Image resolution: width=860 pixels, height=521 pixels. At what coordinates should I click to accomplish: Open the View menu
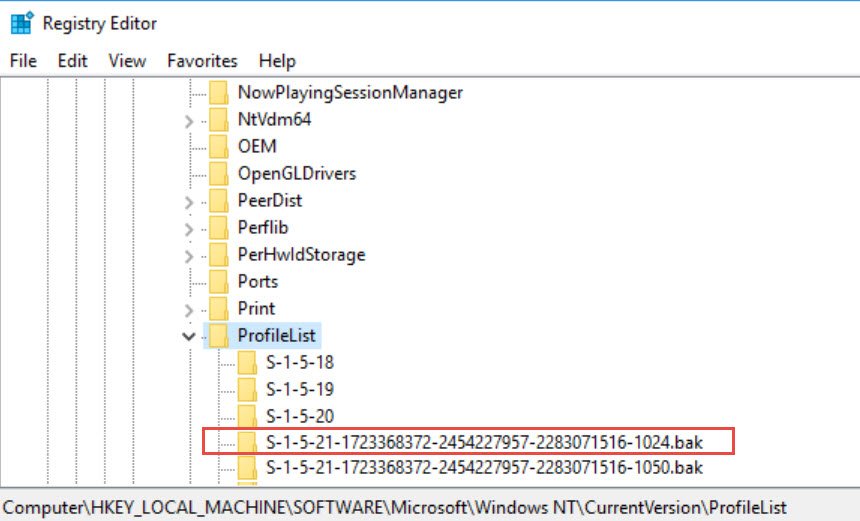point(127,60)
